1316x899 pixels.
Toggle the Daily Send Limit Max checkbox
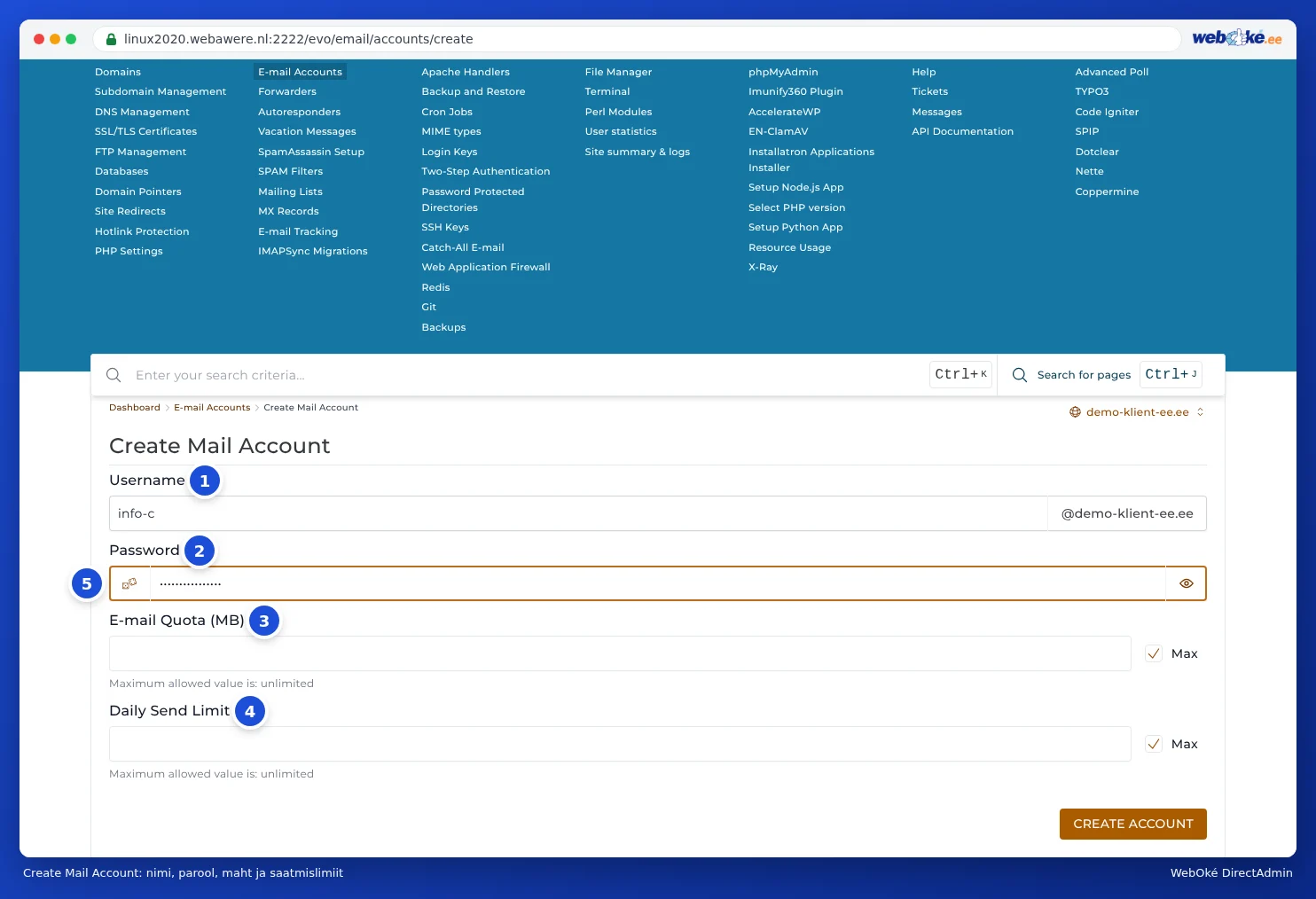click(1154, 744)
